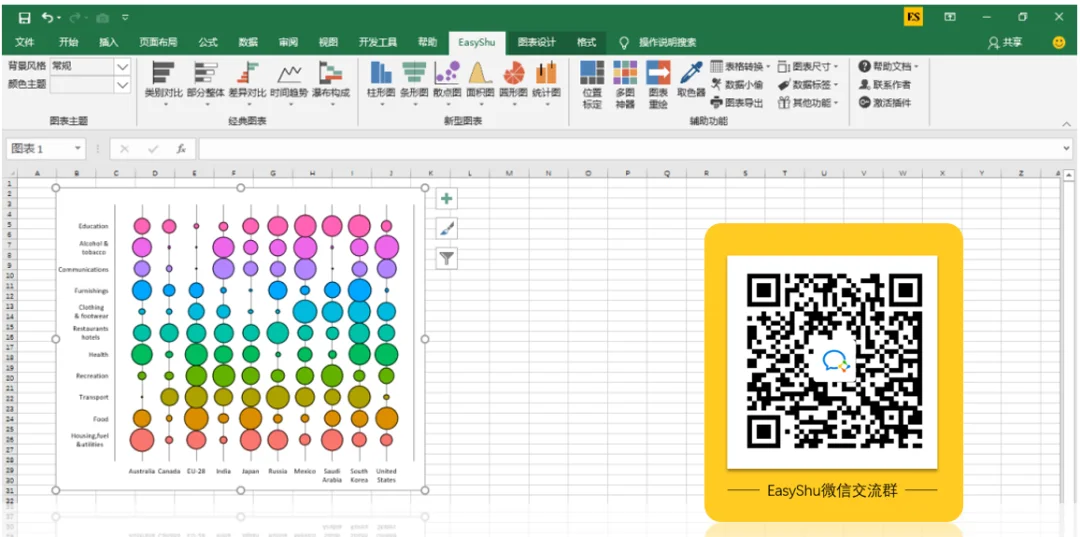Choose the 散点图 scatter chart icon
The height and width of the screenshot is (537, 1080).
point(447,81)
